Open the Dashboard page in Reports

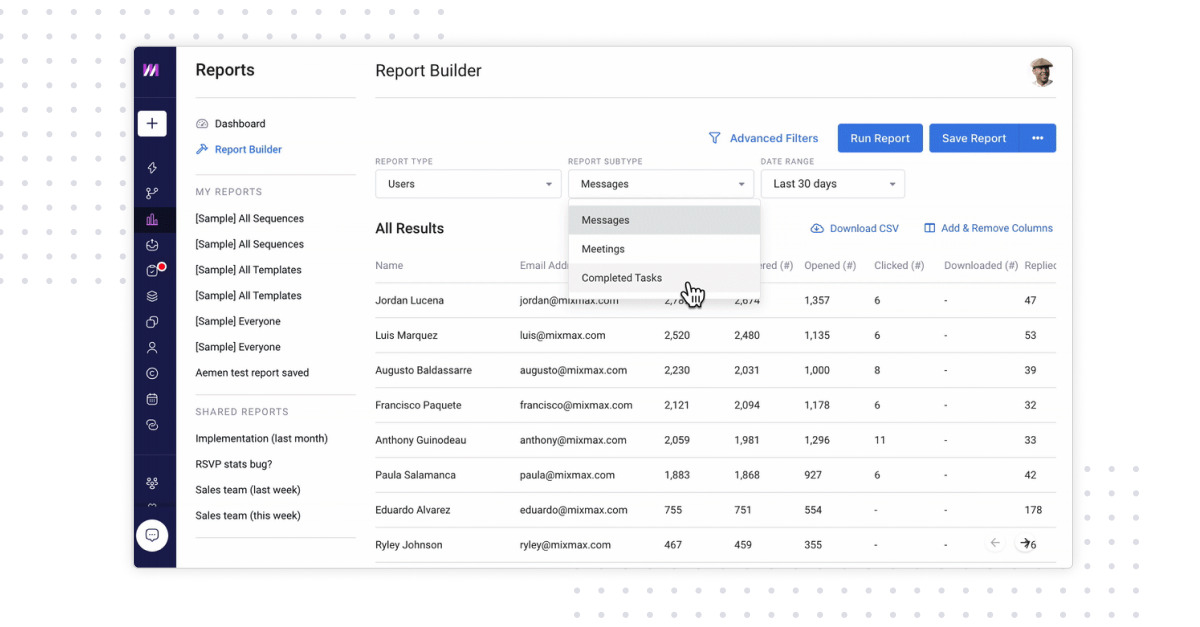pos(239,124)
